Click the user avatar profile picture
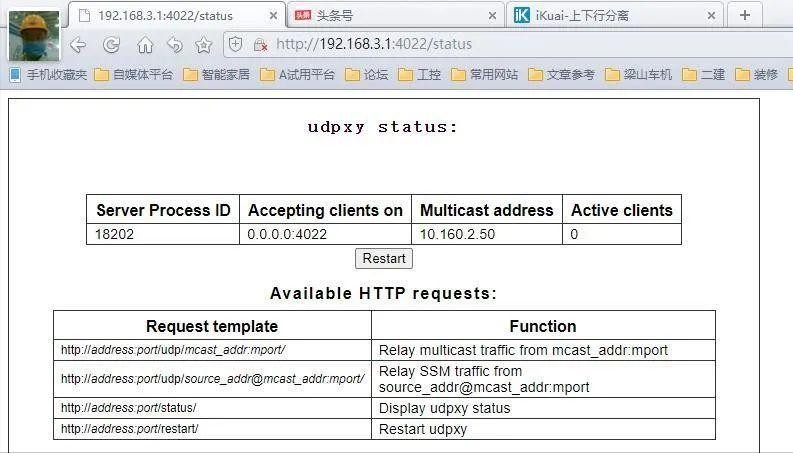The height and width of the screenshot is (453, 793). pos(33,34)
